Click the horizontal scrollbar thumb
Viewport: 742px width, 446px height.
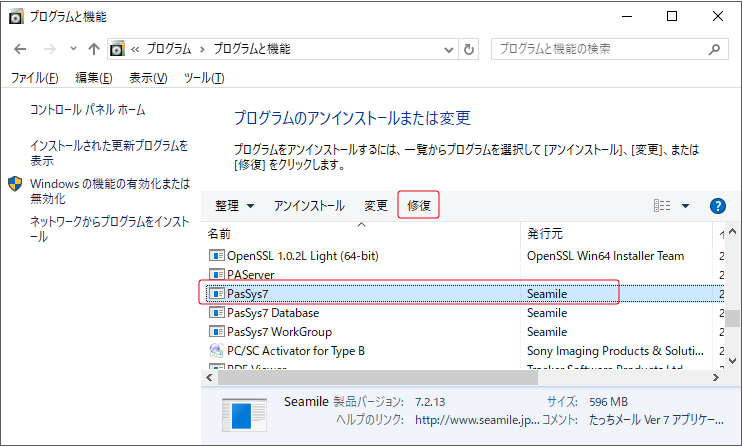(x=378, y=377)
